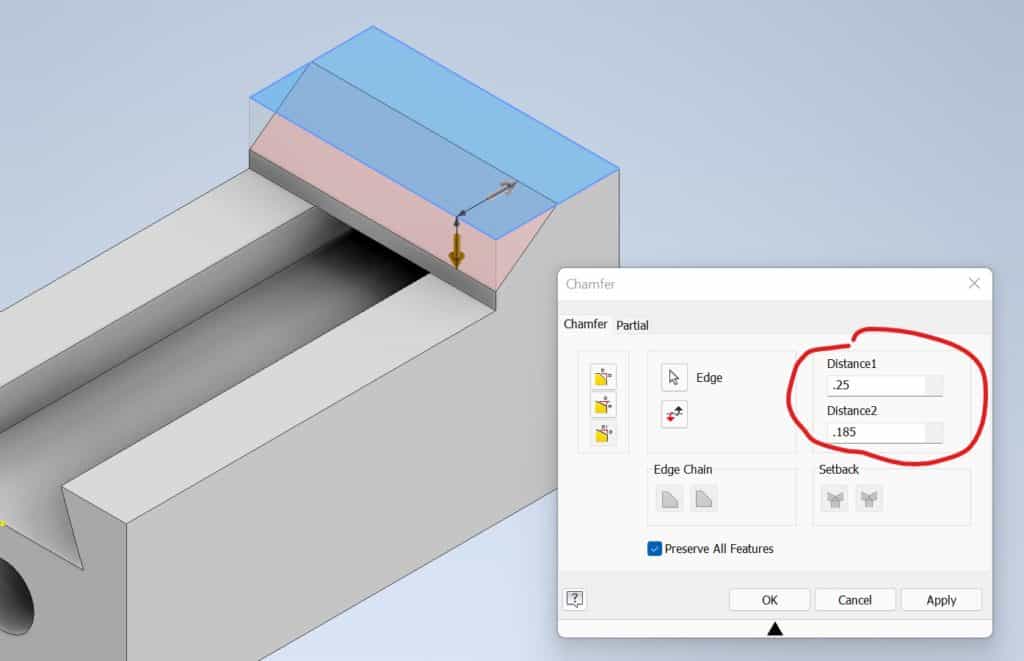Click the Edge Chain label
Viewport: 1024px width, 661px height.
[x=682, y=469]
